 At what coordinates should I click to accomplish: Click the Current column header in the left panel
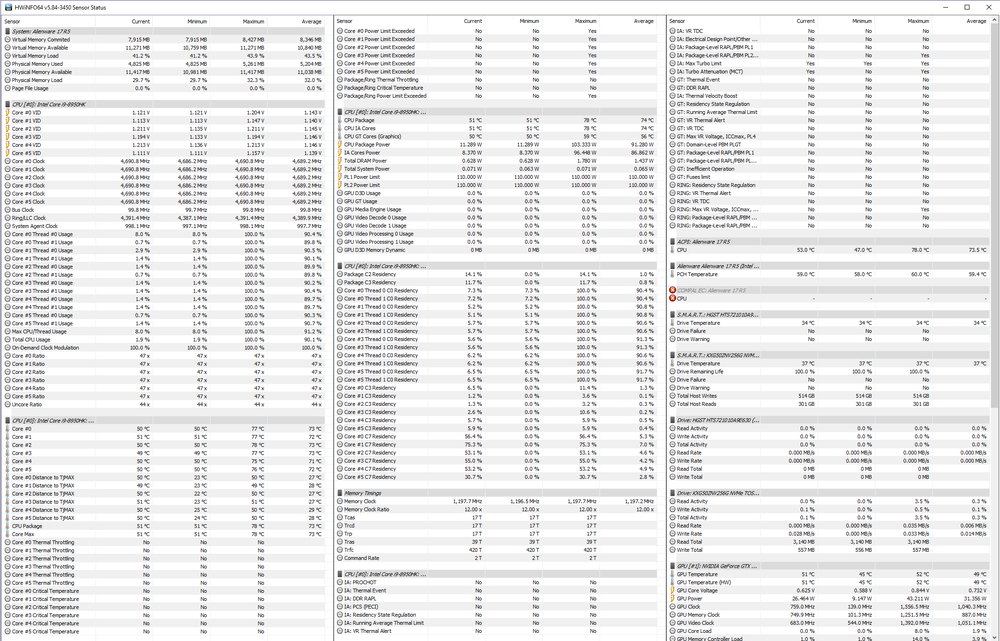pos(141,21)
